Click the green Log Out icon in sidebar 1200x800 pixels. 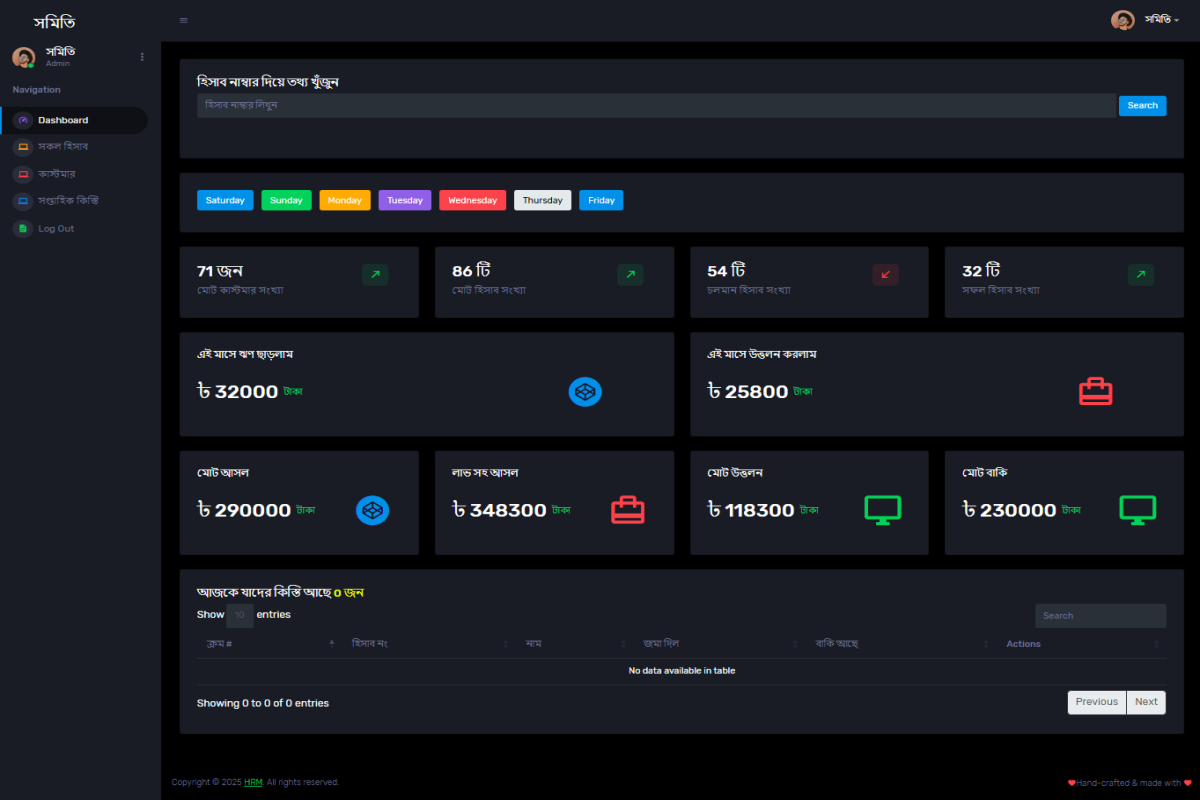tap(21, 228)
